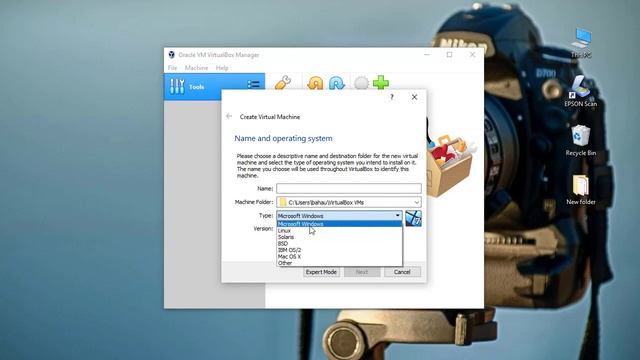Click the New machine gear icon
This screenshot has height=360, width=640.
click(361, 83)
